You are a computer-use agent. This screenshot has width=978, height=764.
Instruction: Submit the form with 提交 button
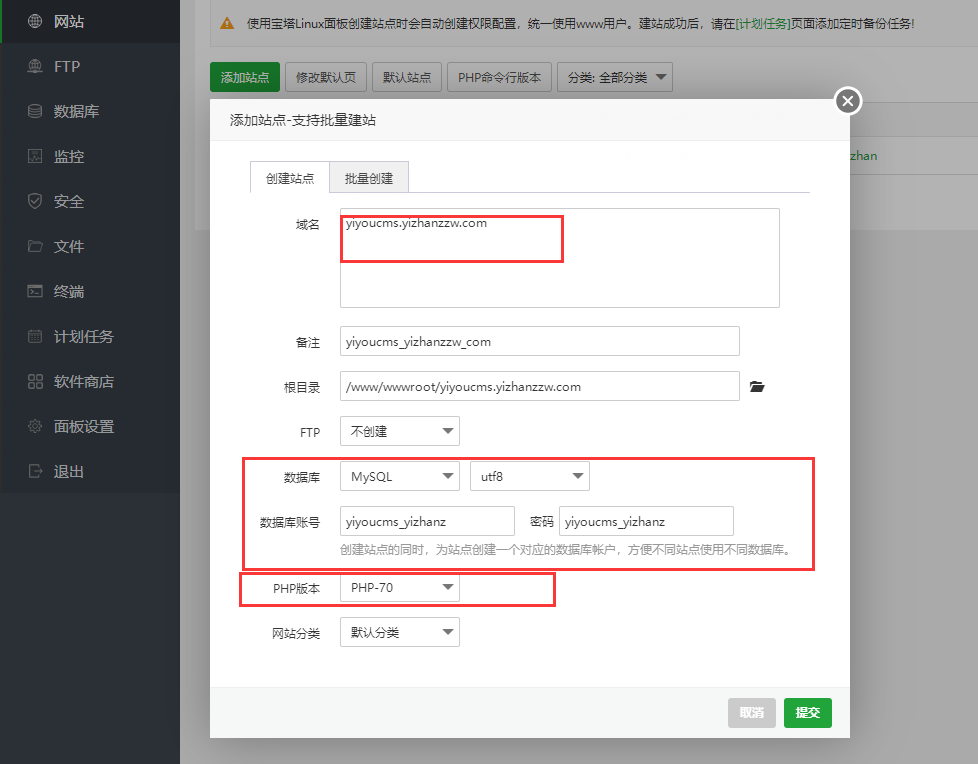pos(807,713)
